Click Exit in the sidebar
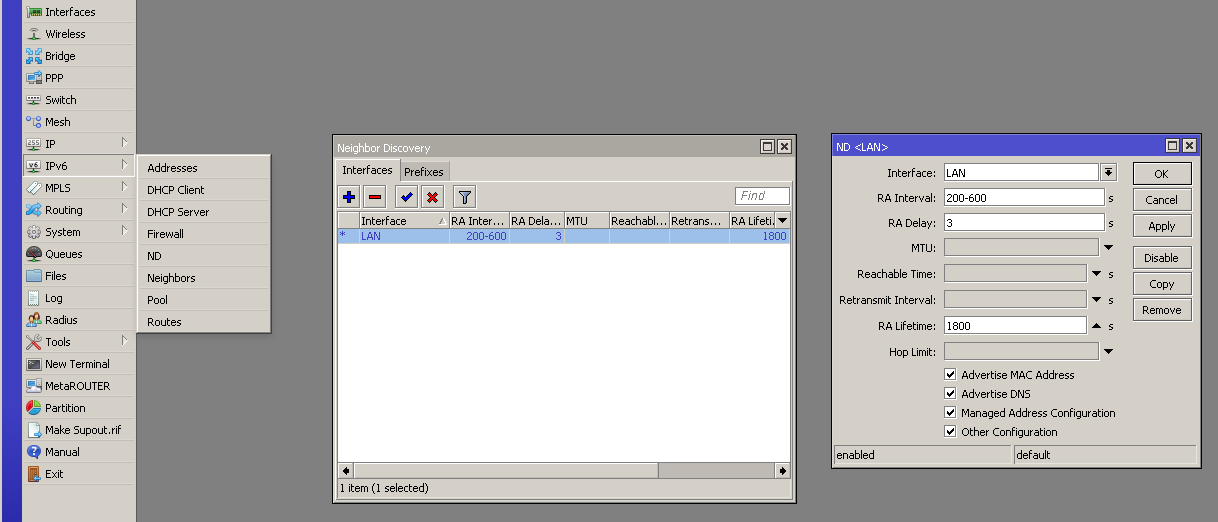This screenshot has height=522, width=1218. tap(78, 474)
